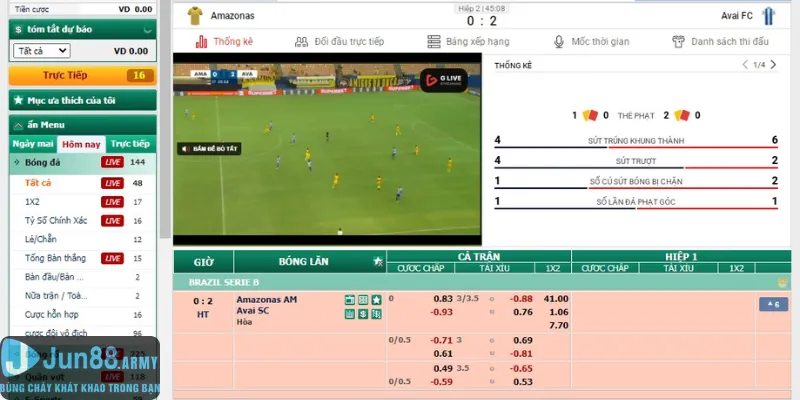Click the favorite star icon beside Amazonas AM

pos(376,299)
